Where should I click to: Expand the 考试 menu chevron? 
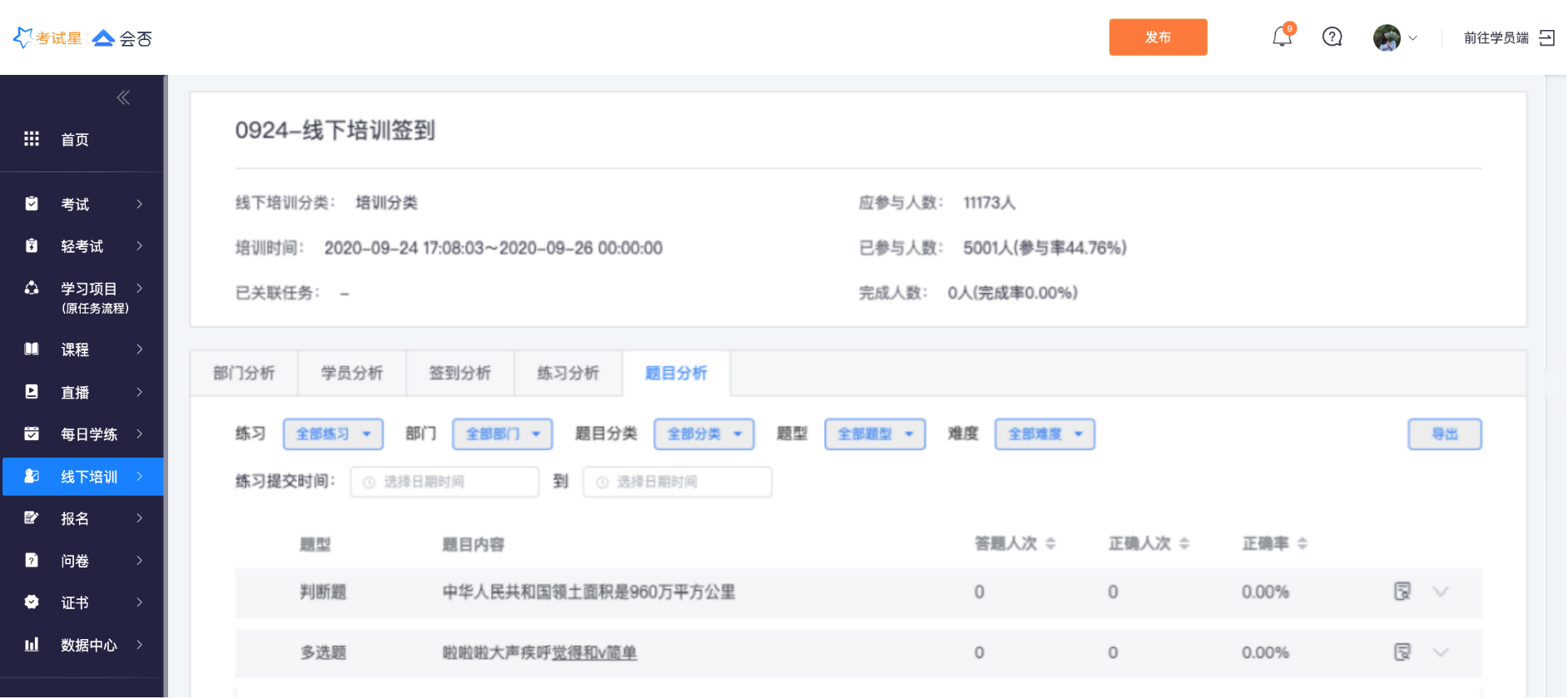tap(139, 204)
